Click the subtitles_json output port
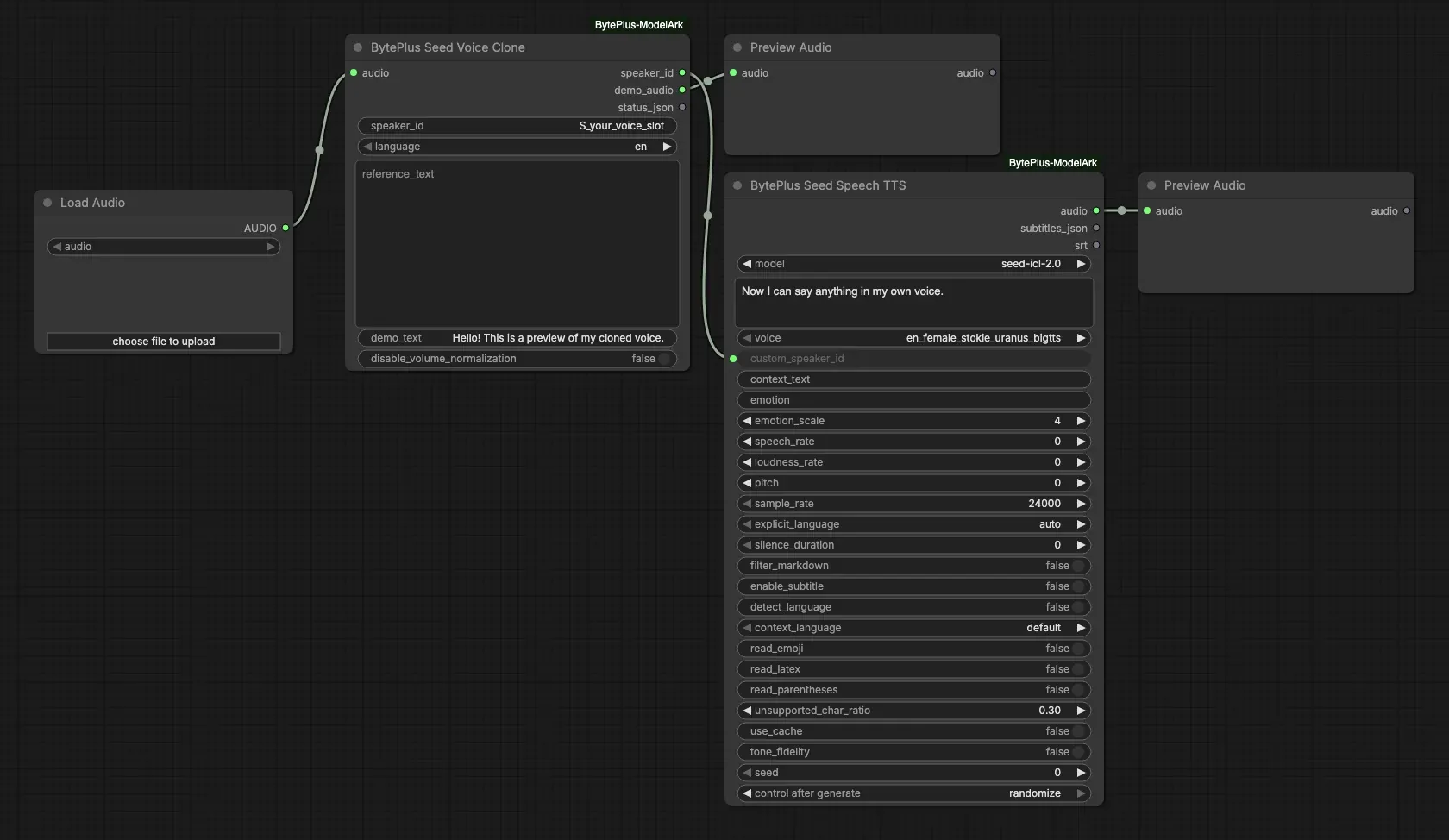This screenshot has height=840, width=1449. [x=1096, y=229]
